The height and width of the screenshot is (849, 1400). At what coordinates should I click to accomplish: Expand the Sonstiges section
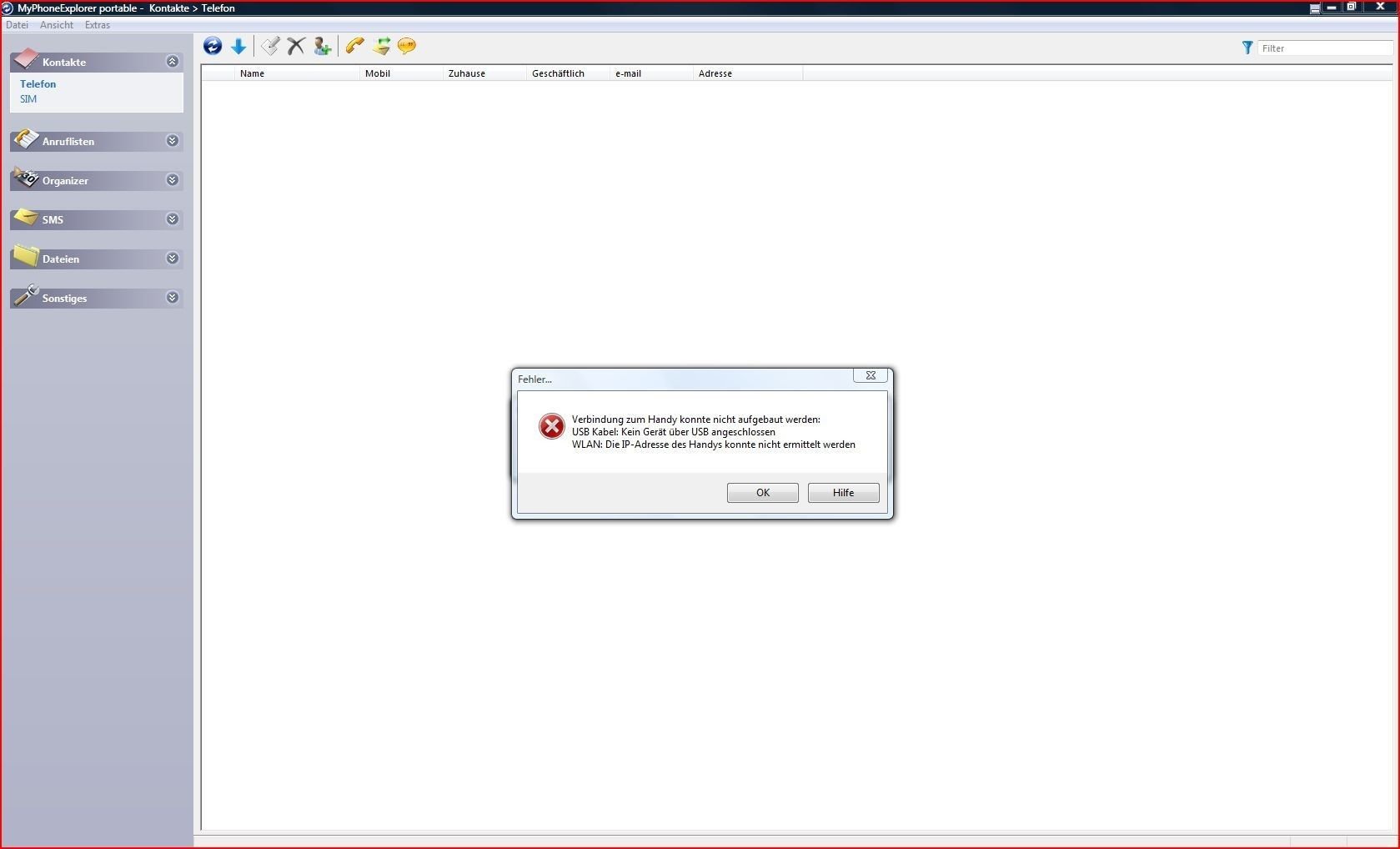(173, 298)
